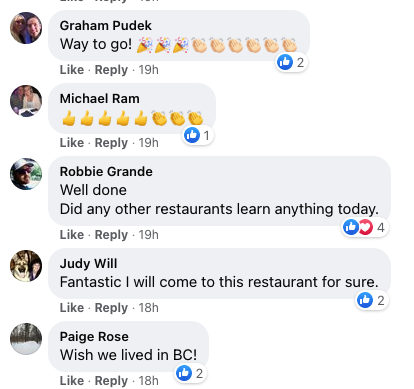This screenshot has width=414, height=389.
Task: Open the Graham Pudek name link
Action: tap(106, 26)
